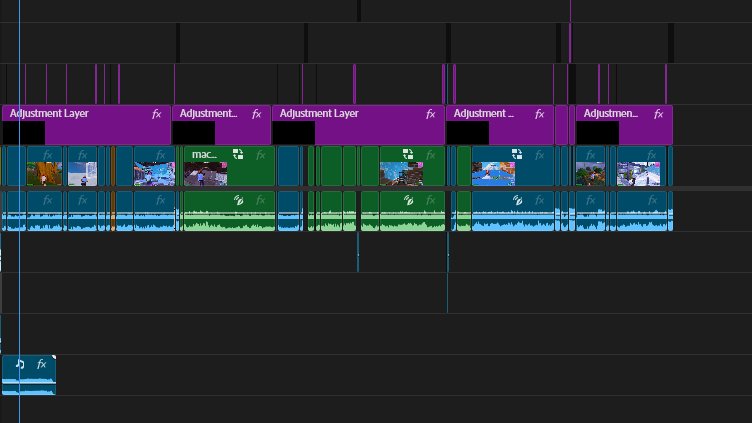Click the first 'Adjustment Layer' clip name text
The width and height of the screenshot is (752, 423).
click(x=49, y=114)
